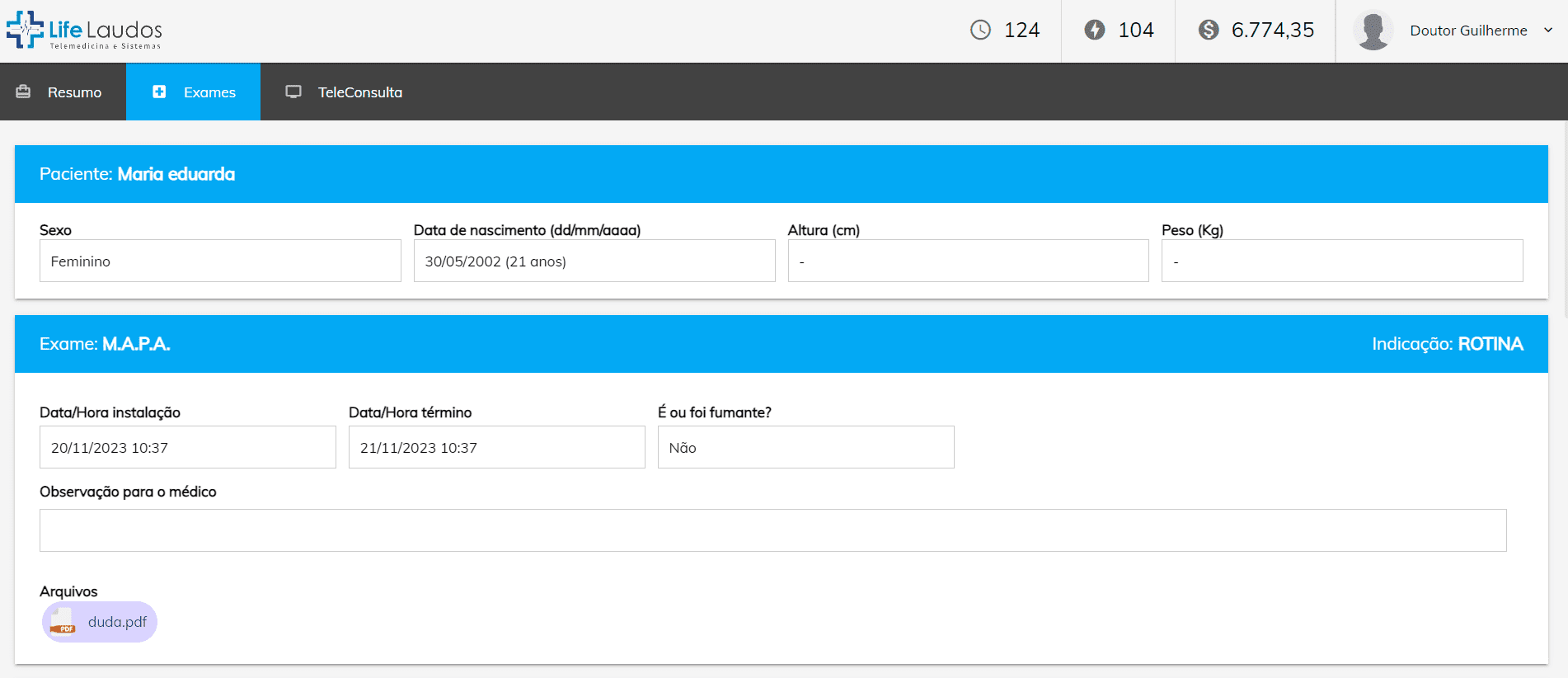This screenshot has height=678, width=1568.
Task: Click the Doutor Guilherme avatar picture
Action: (x=1373, y=31)
